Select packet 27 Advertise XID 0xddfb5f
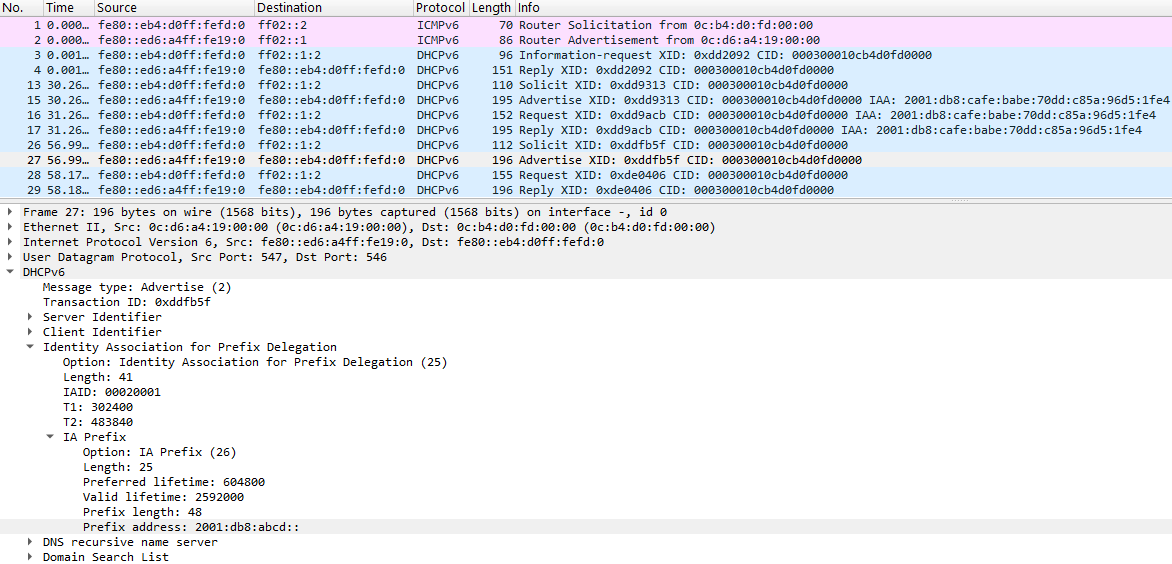Viewport: 1172px width, 564px height. (x=586, y=160)
